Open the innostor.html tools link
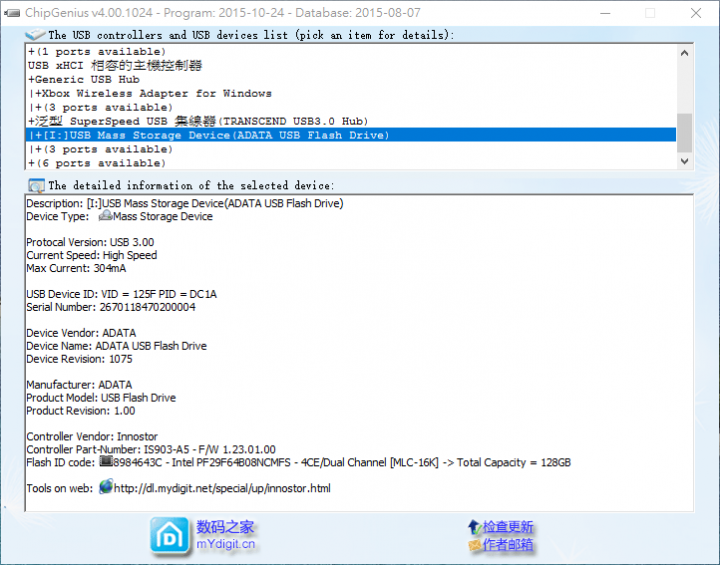The width and height of the screenshot is (720, 565). click(222, 488)
